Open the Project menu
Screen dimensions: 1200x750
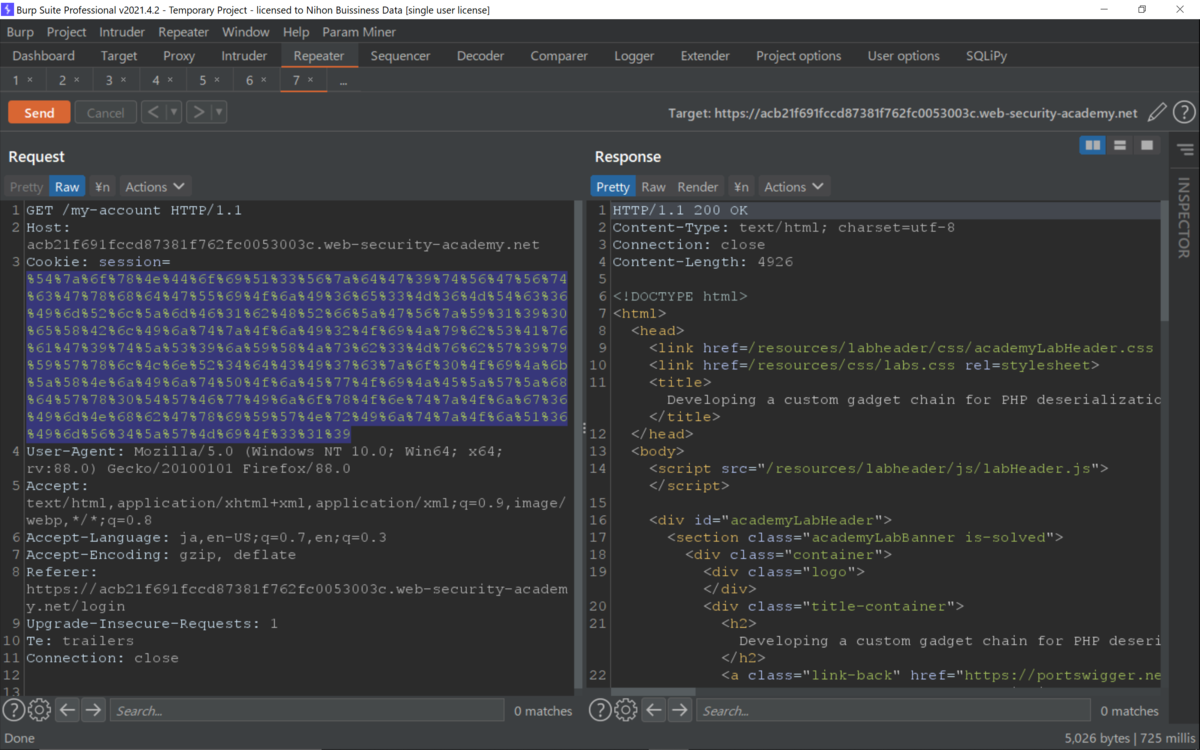[67, 32]
